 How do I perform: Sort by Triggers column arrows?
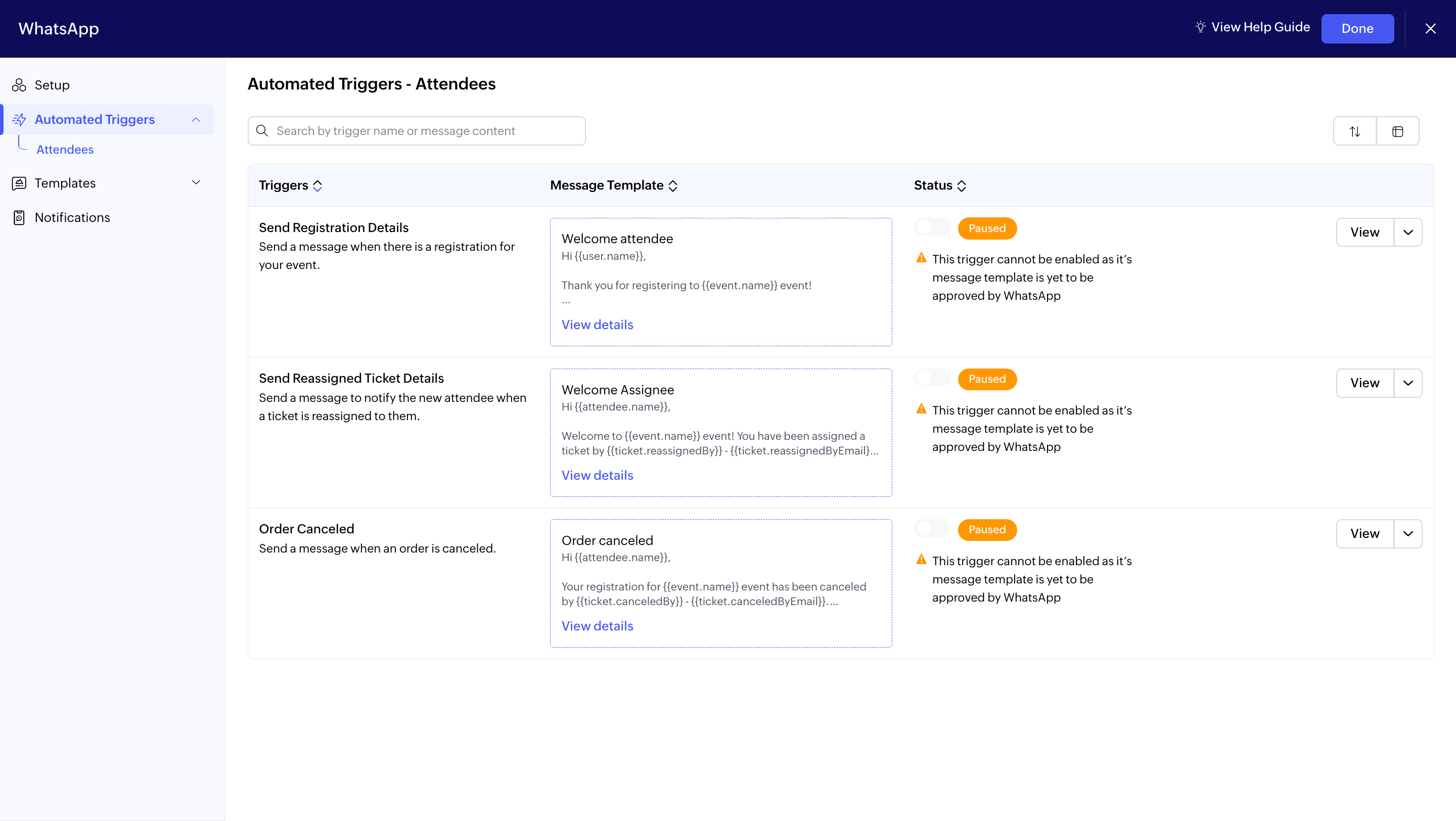[x=317, y=186]
